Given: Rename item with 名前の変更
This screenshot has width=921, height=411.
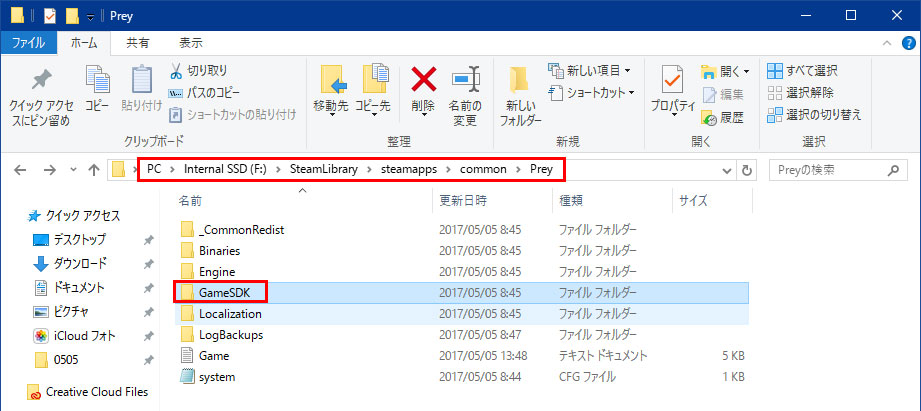Looking at the screenshot, I should click(465, 96).
